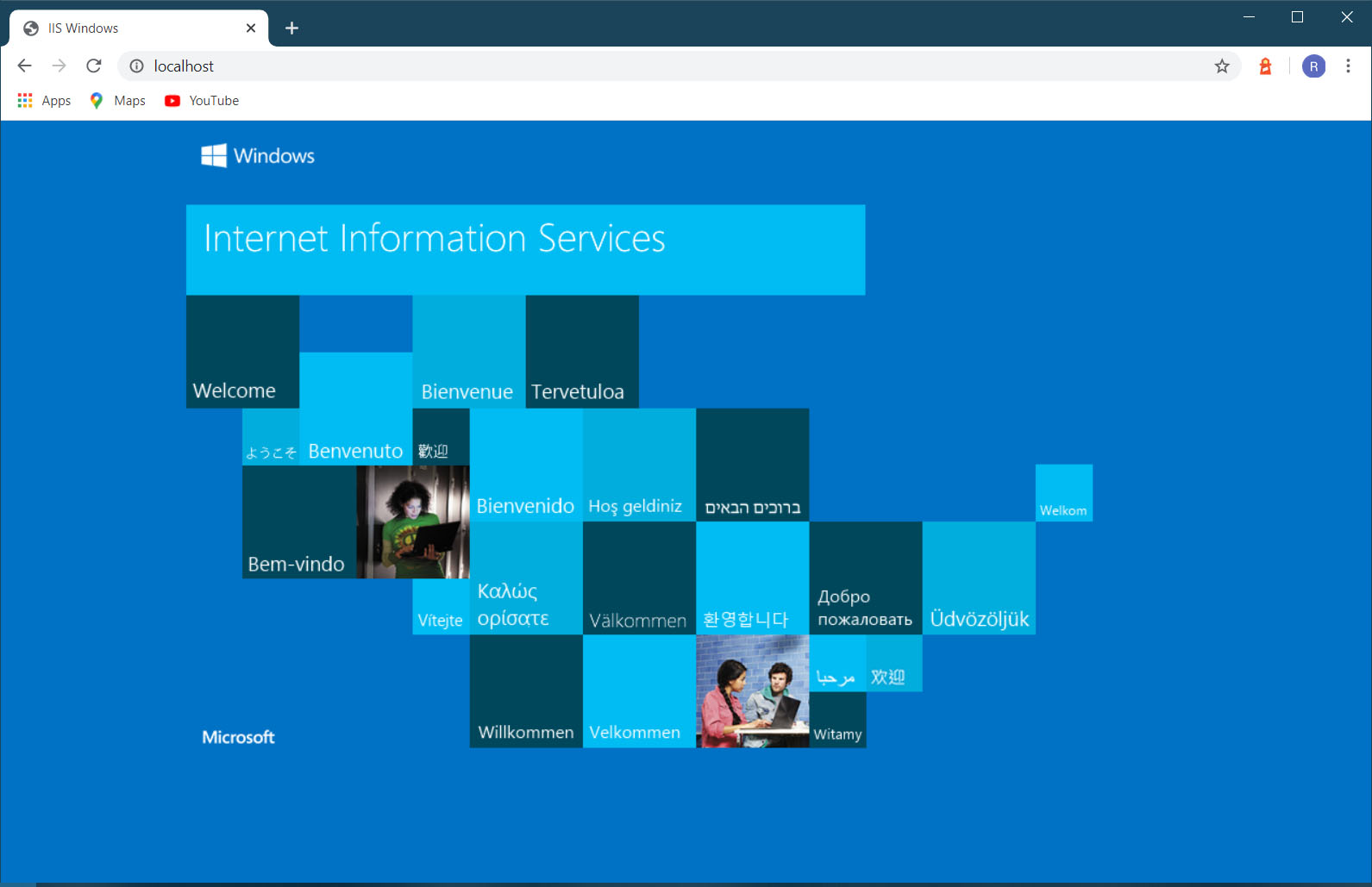Click the Добро пожаловать tile

(x=866, y=578)
